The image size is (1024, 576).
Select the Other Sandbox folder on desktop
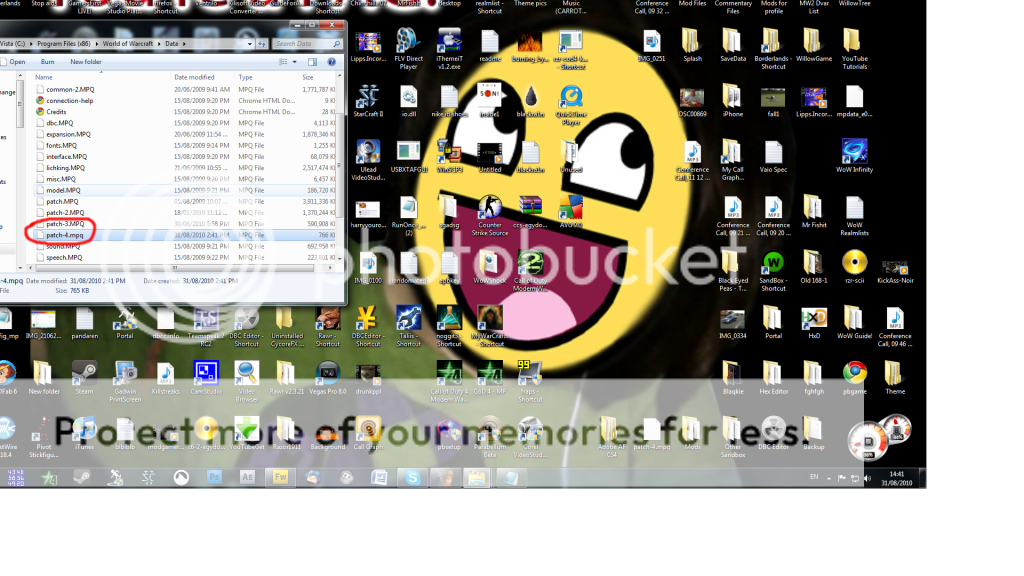(x=733, y=438)
